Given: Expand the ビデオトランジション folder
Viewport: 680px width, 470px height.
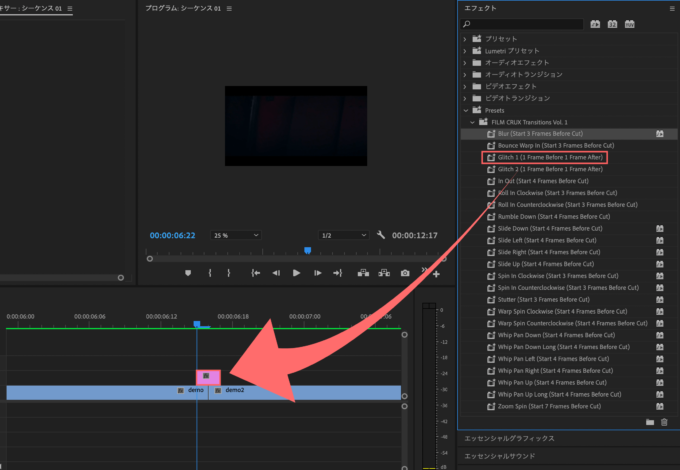Looking at the screenshot, I should 465,98.
